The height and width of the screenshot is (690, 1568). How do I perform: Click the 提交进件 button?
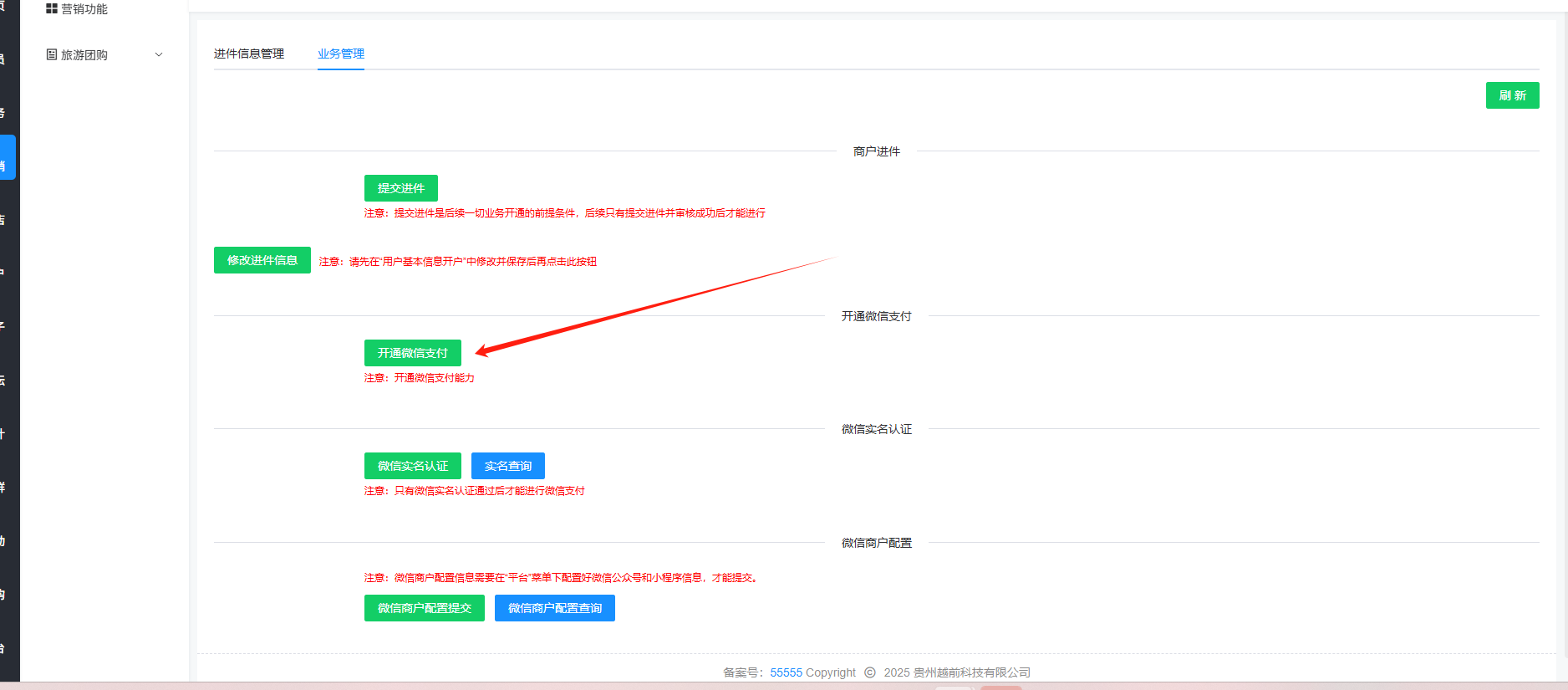click(x=400, y=188)
